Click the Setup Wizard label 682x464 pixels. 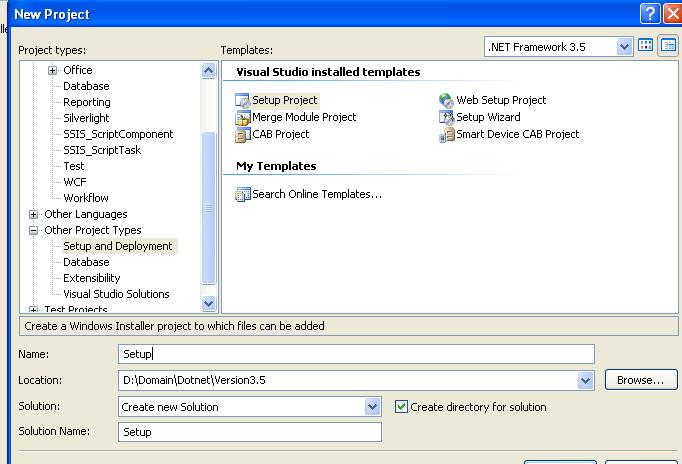pyautogui.click(x=488, y=117)
